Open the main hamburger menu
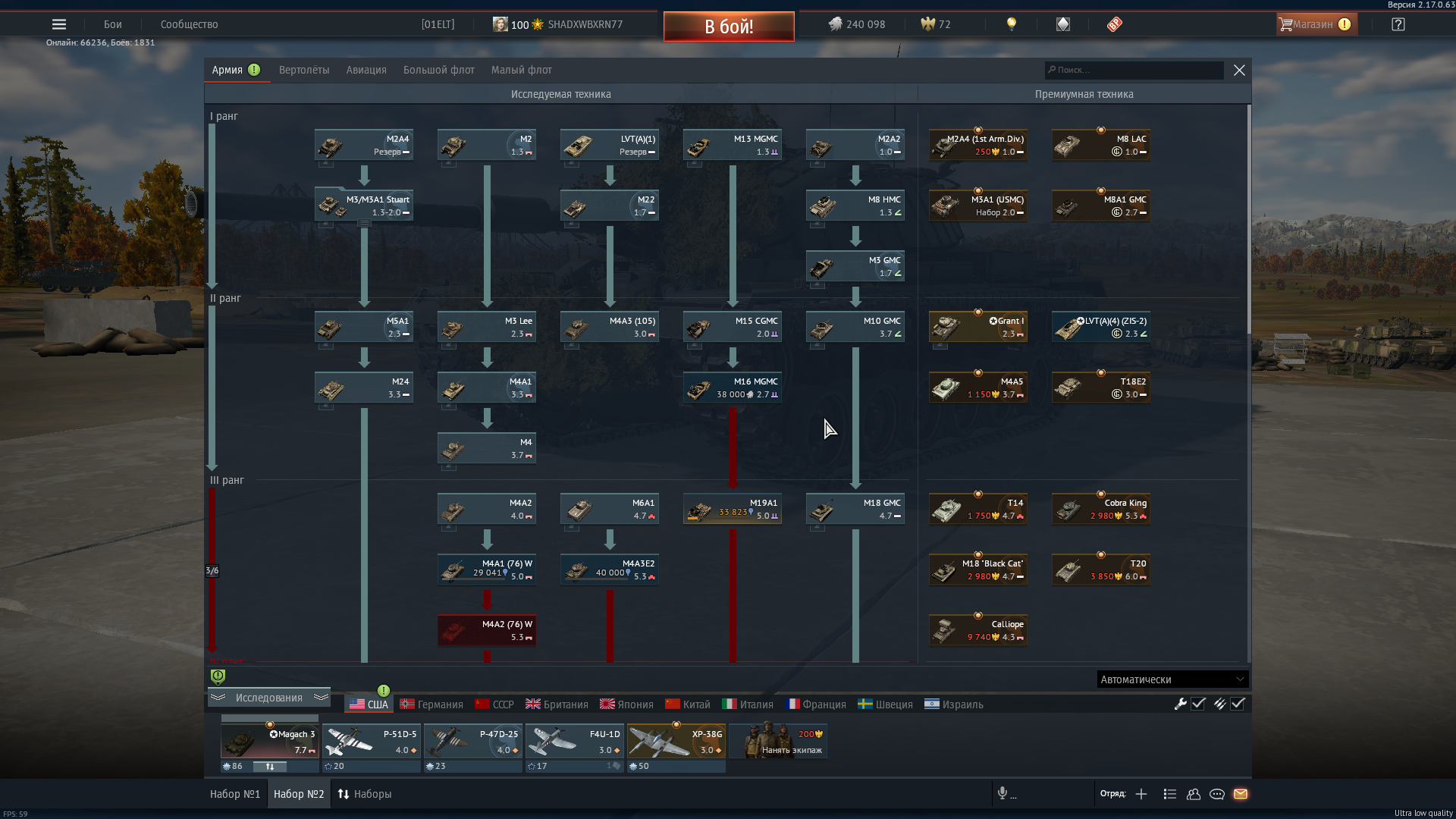This screenshot has height=819, width=1456. pos(58,24)
